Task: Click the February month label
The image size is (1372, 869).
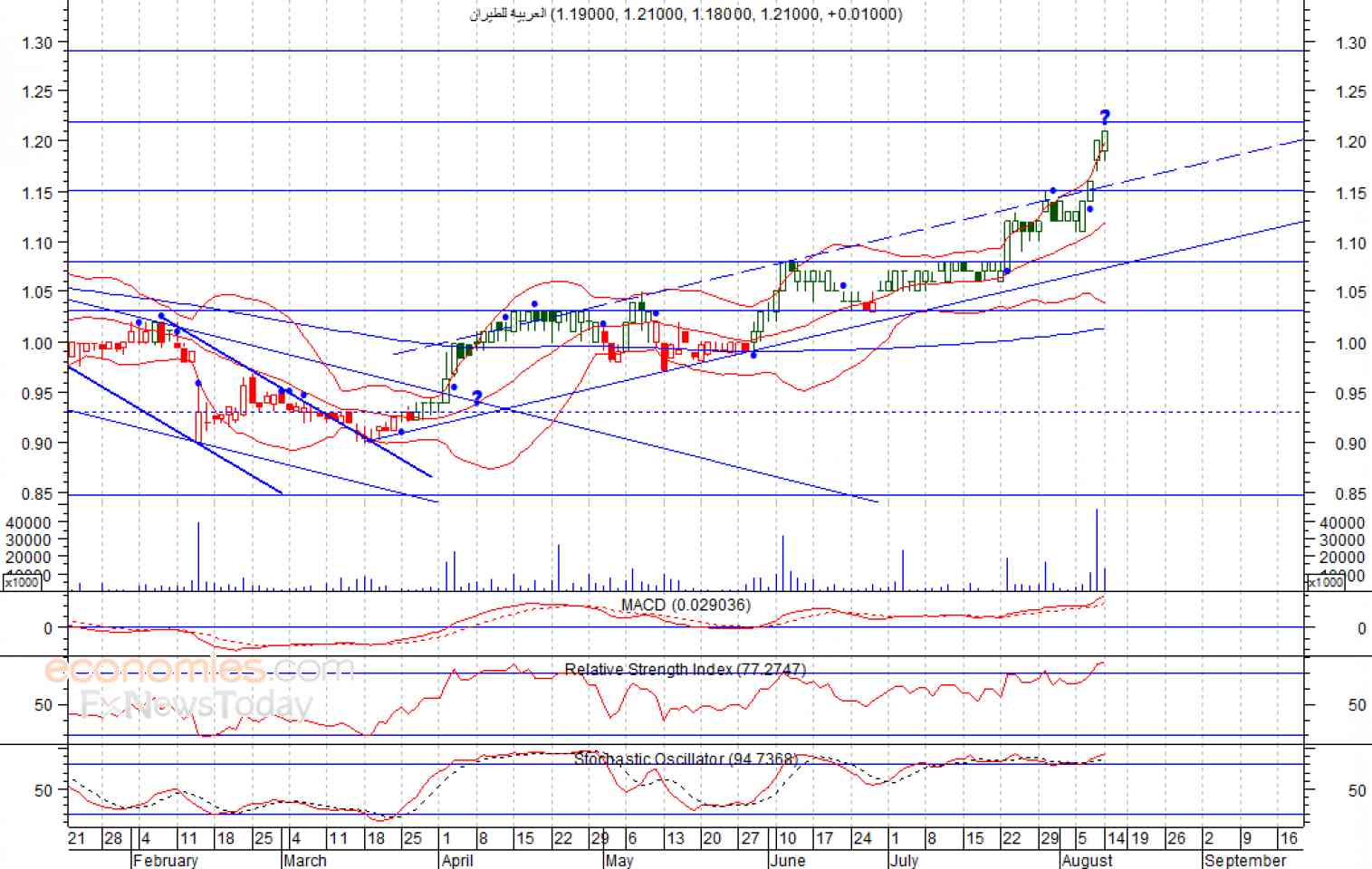Action: tap(165, 860)
